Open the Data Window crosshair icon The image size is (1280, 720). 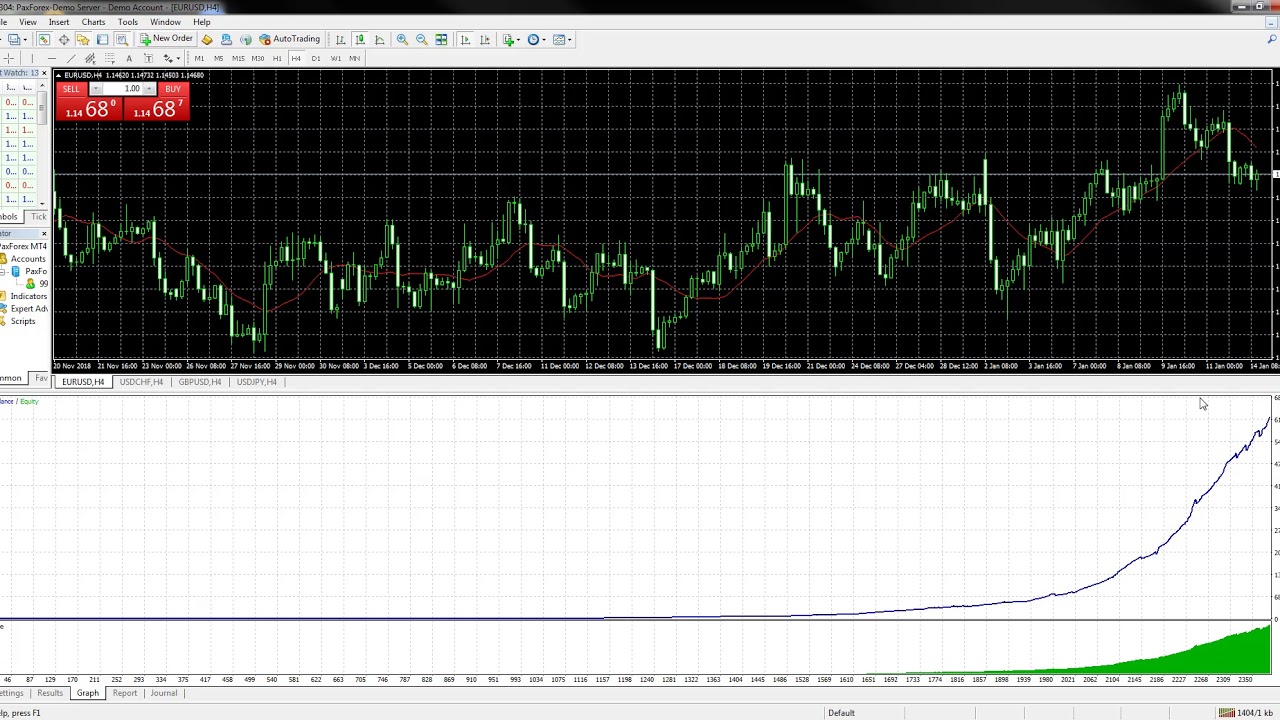[x=64, y=39]
